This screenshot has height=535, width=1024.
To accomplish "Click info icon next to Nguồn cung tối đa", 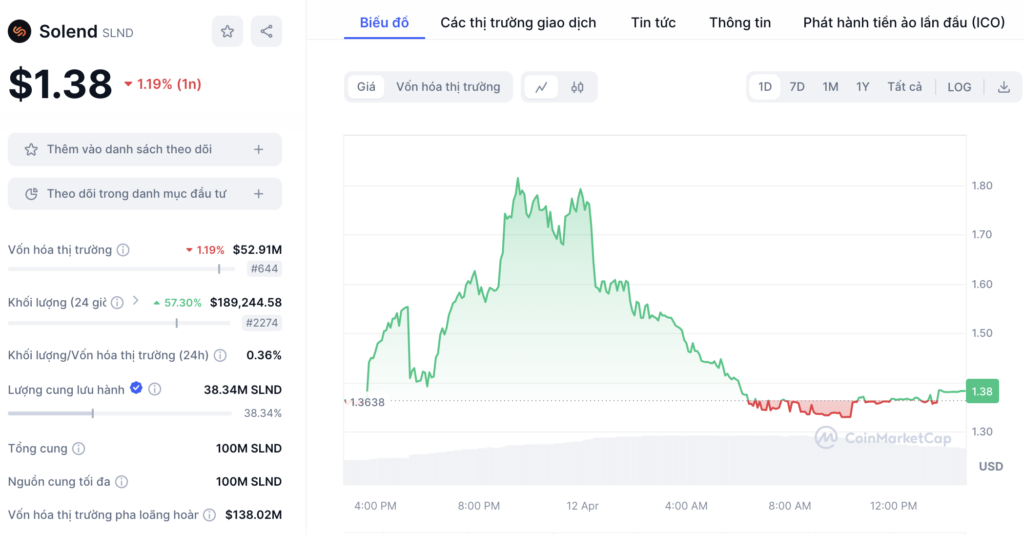I will click(121, 482).
